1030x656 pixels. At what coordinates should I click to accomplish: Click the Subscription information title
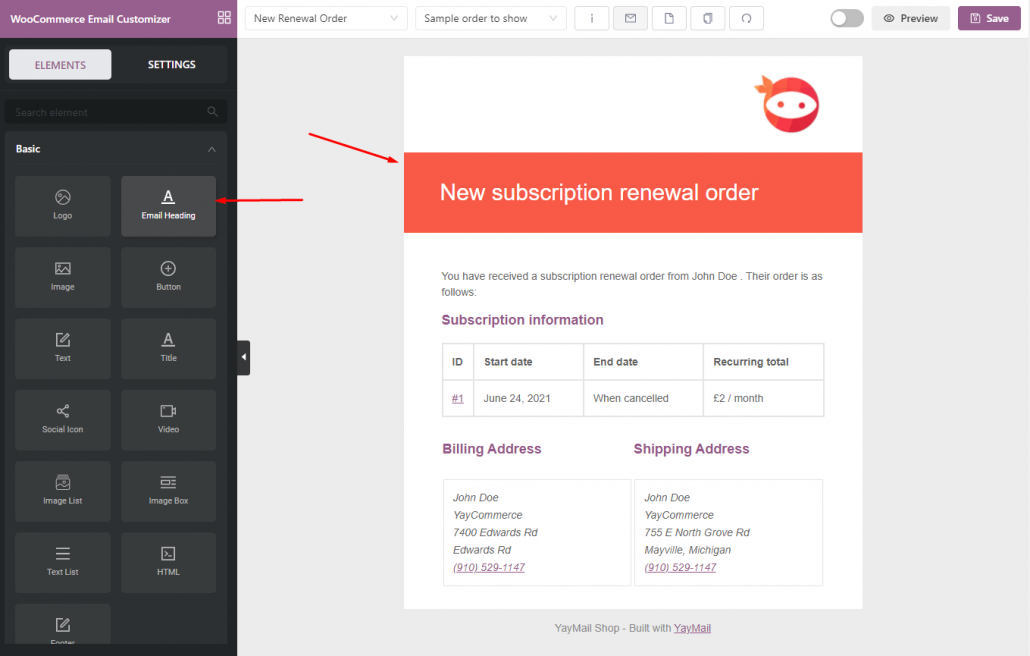click(x=522, y=320)
